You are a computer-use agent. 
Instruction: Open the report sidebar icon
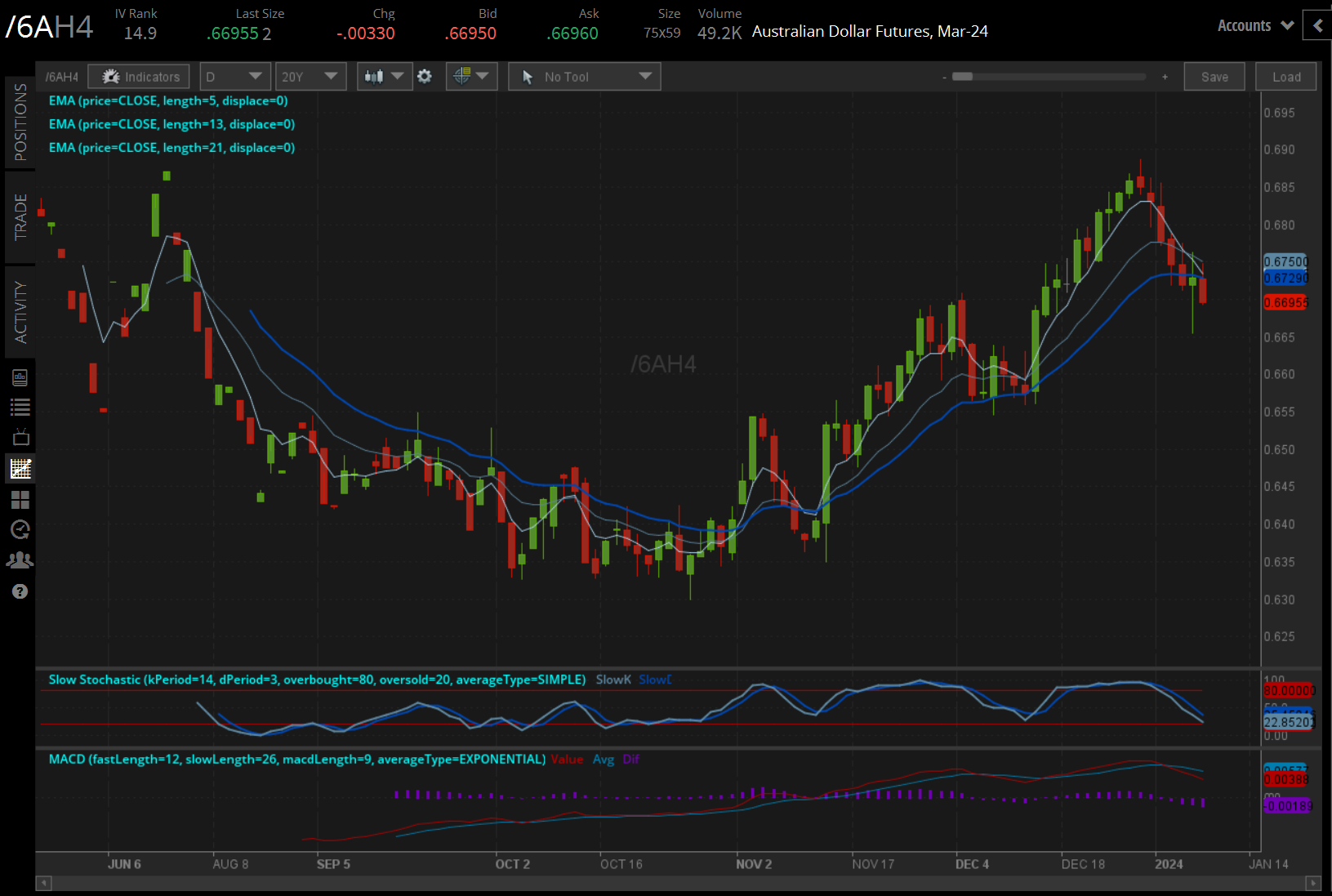click(20, 377)
